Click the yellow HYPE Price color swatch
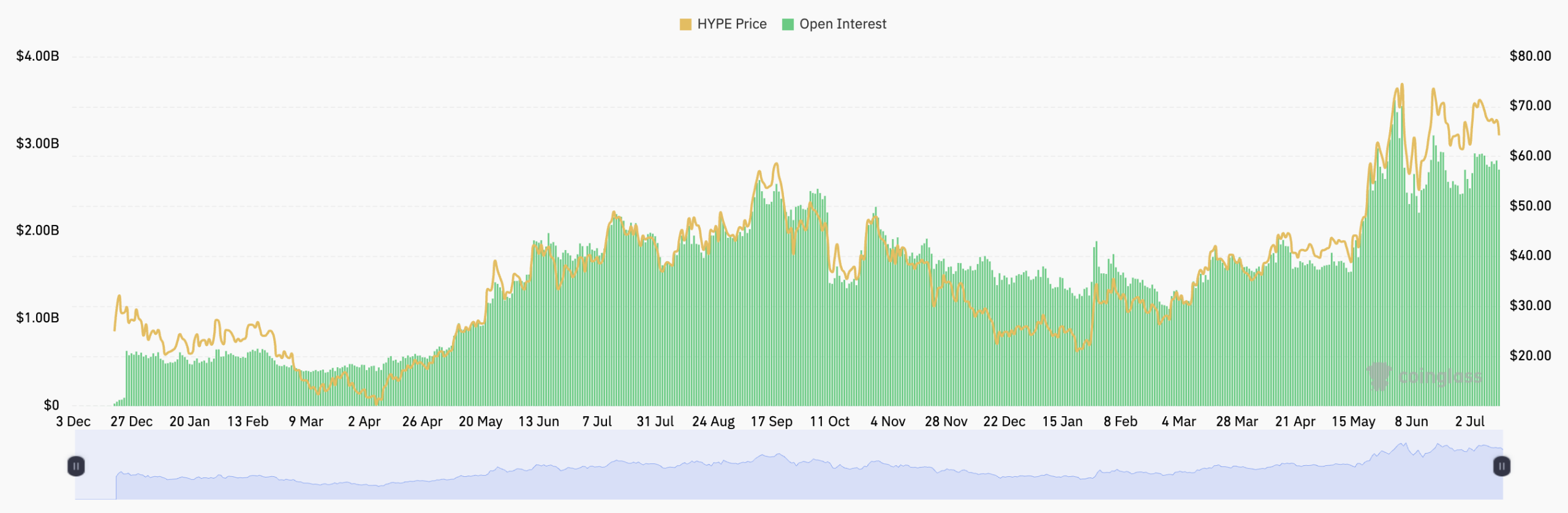The image size is (1568, 513). (685, 25)
